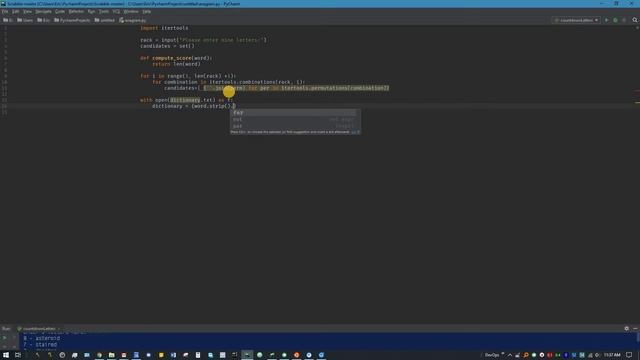Open the Navigate menu

click(x=43, y=11)
